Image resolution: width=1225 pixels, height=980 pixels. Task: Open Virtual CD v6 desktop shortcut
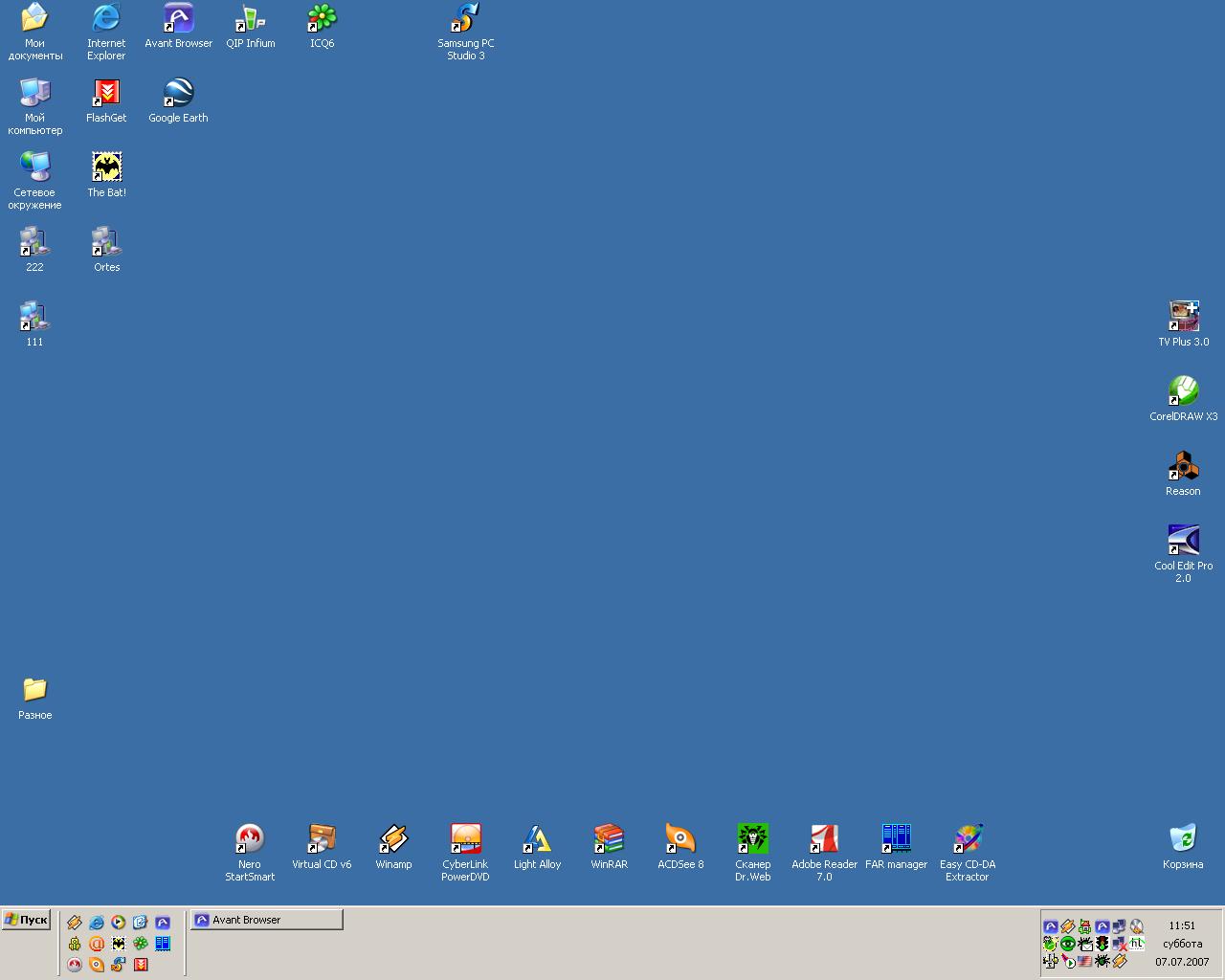pos(322,847)
